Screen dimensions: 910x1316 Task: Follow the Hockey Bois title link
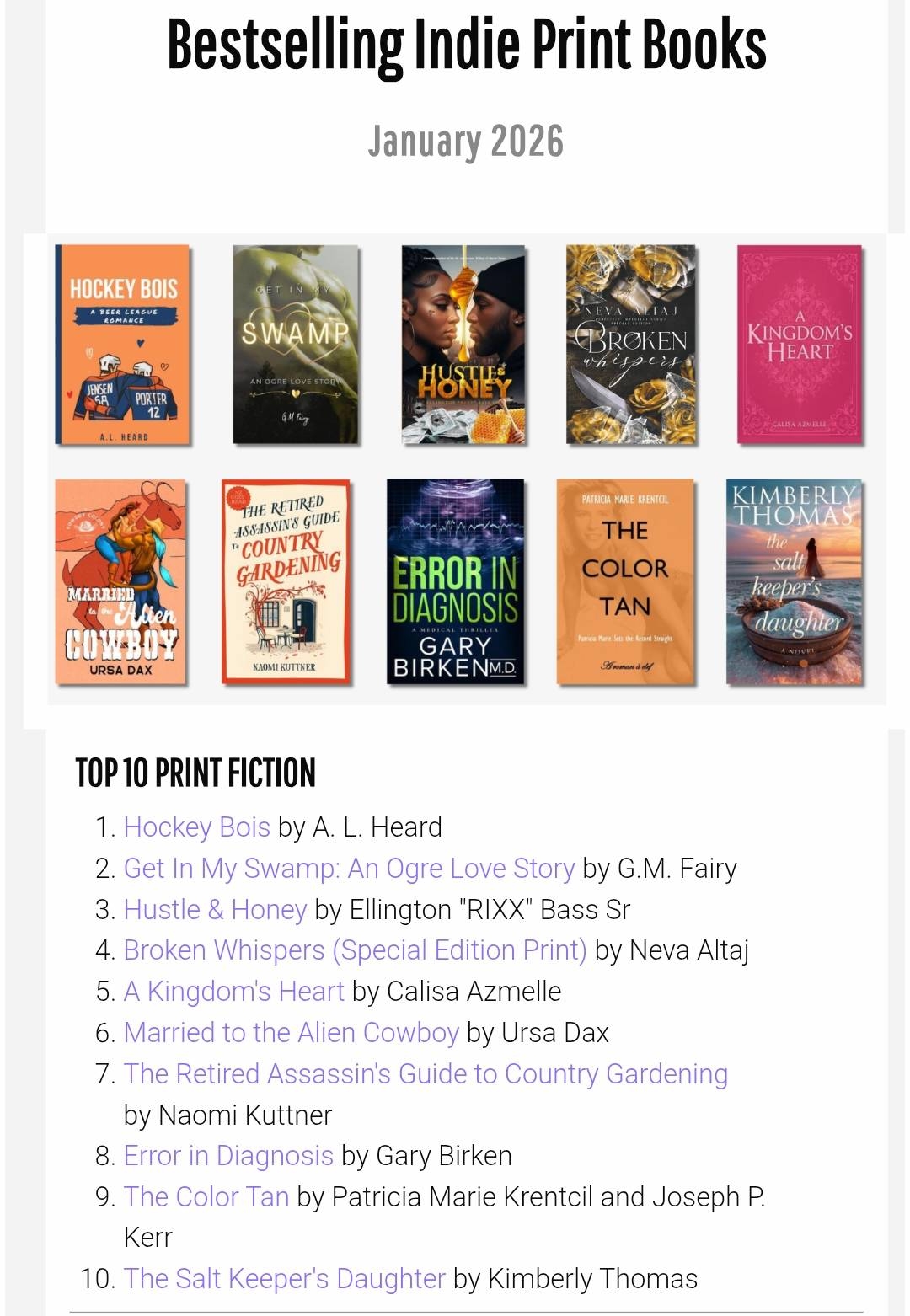tap(197, 827)
